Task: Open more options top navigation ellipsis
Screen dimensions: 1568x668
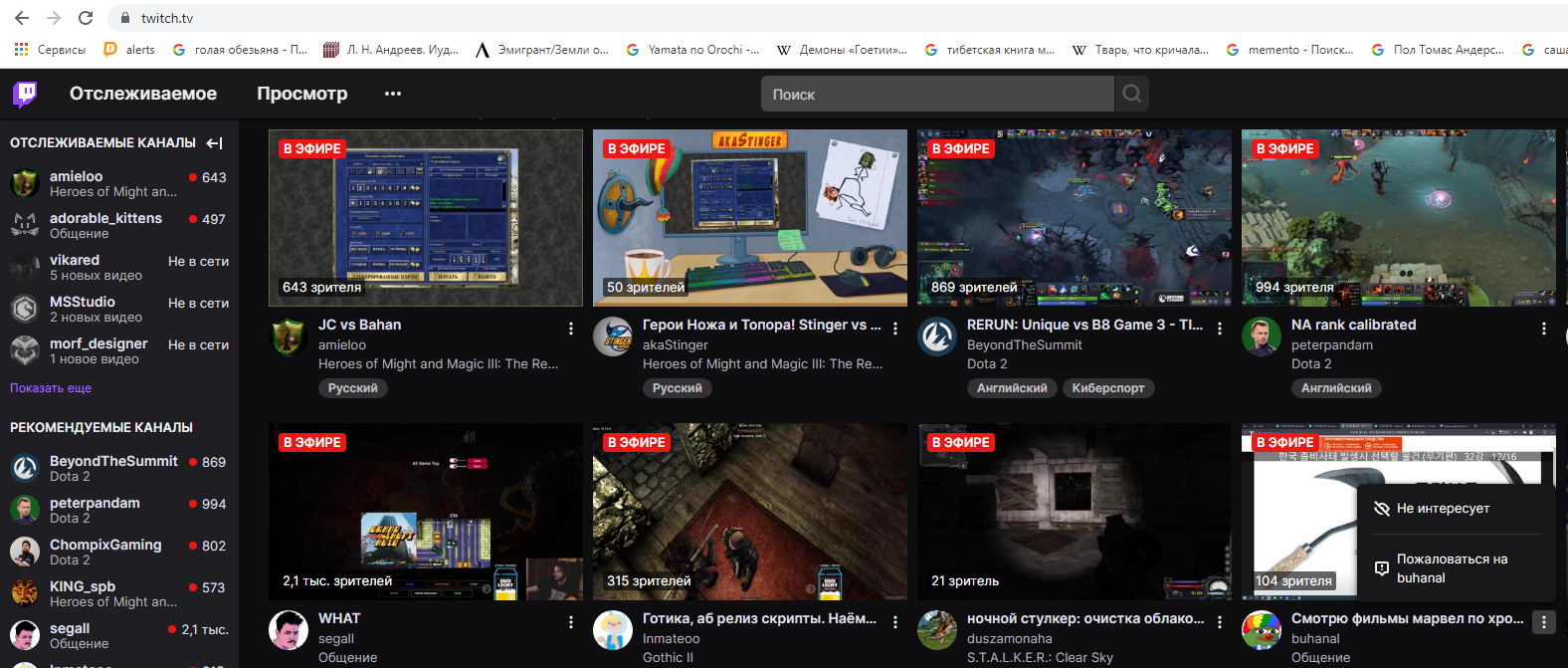Action: (x=393, y=94)
